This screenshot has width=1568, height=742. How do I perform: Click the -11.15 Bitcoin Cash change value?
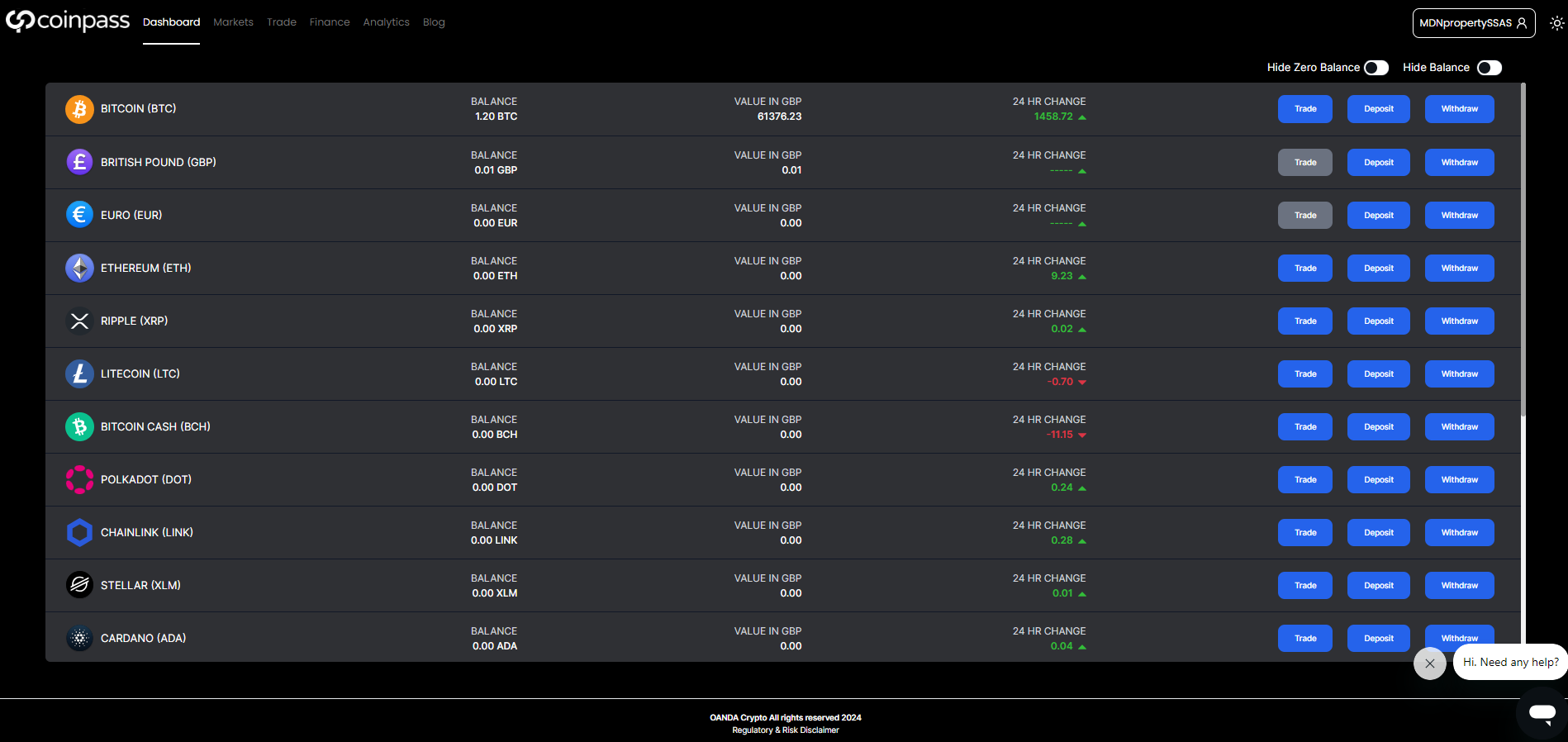point(1060,435)
